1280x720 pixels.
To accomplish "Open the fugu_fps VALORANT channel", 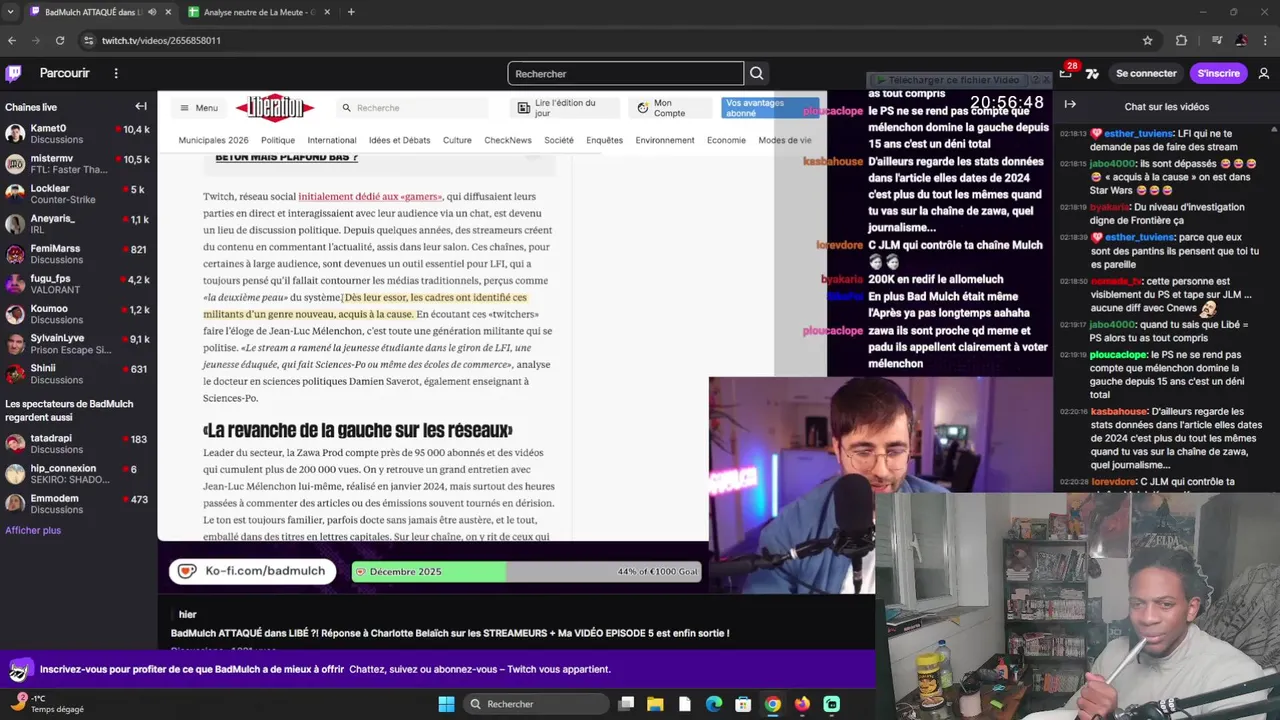I will click(78, 284).
